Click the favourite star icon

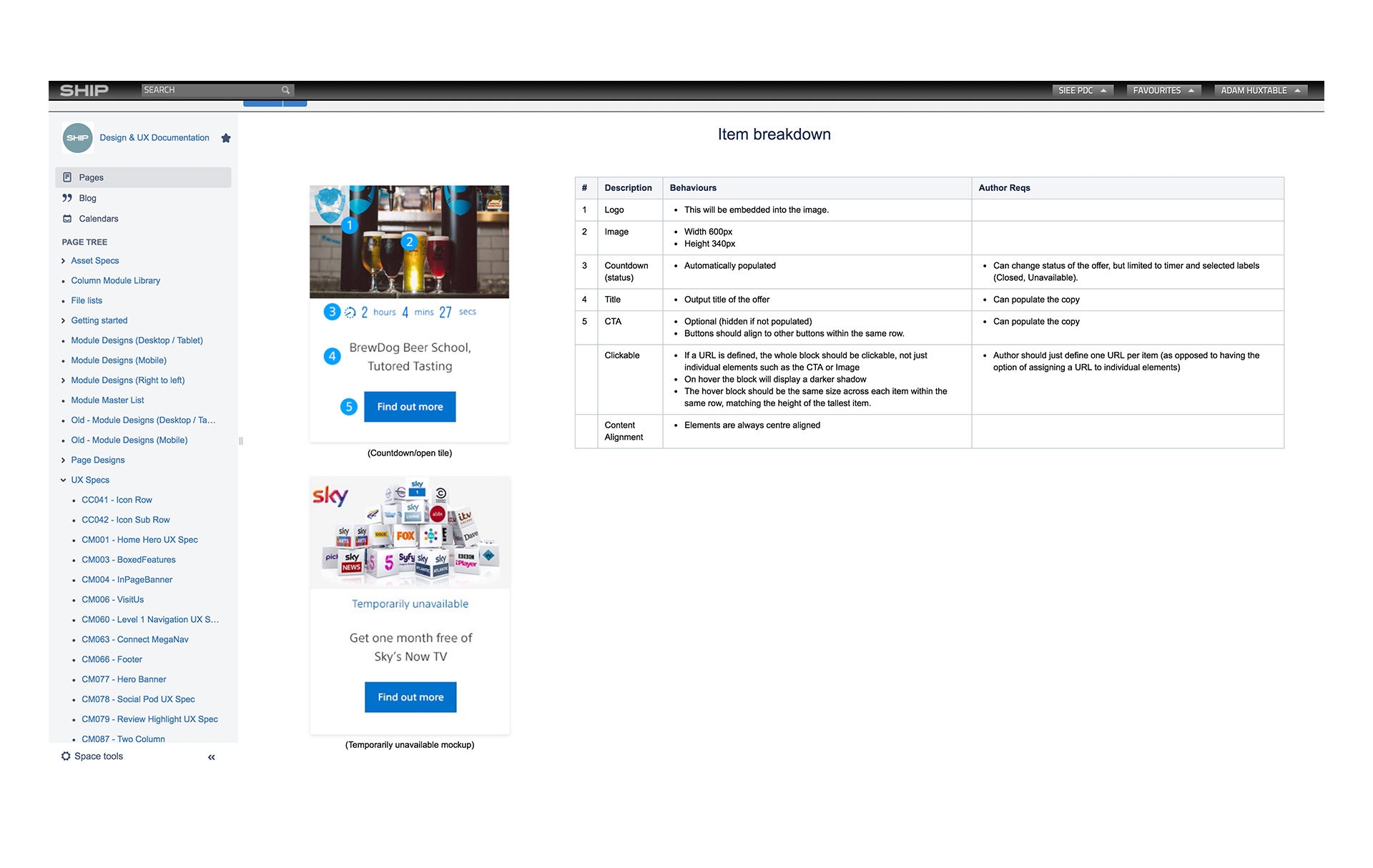click(x=226, y=138)
